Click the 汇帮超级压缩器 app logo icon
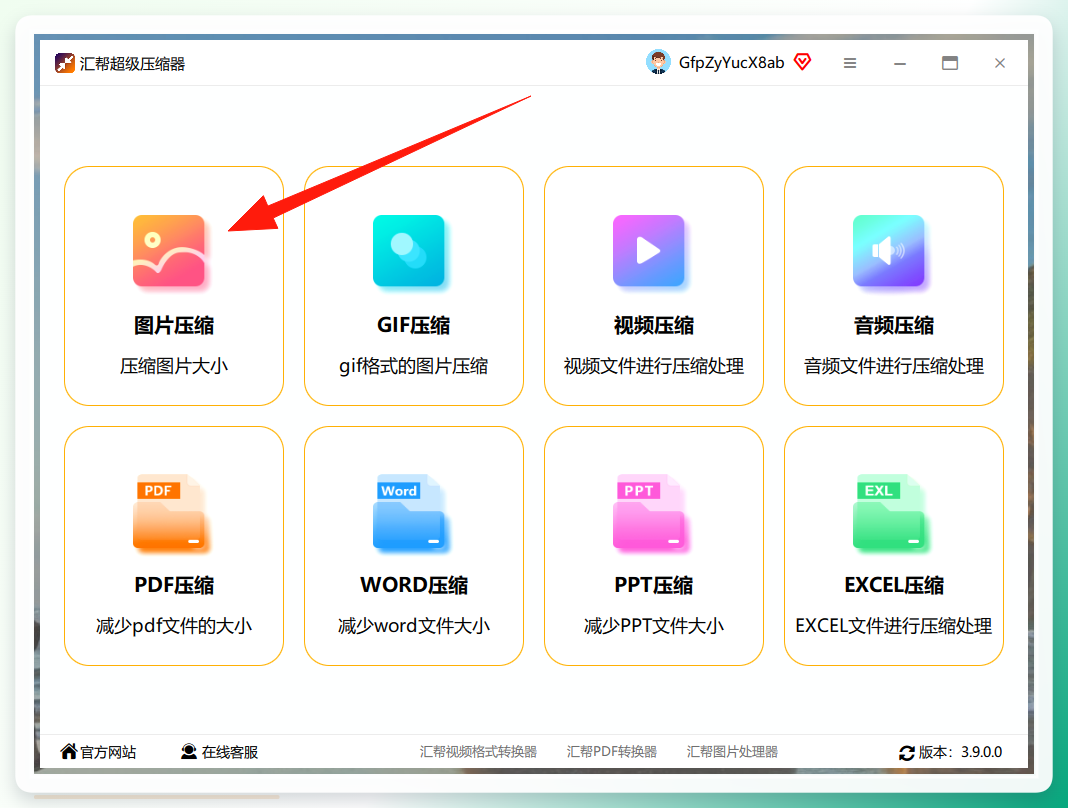 tap(65, 63)
